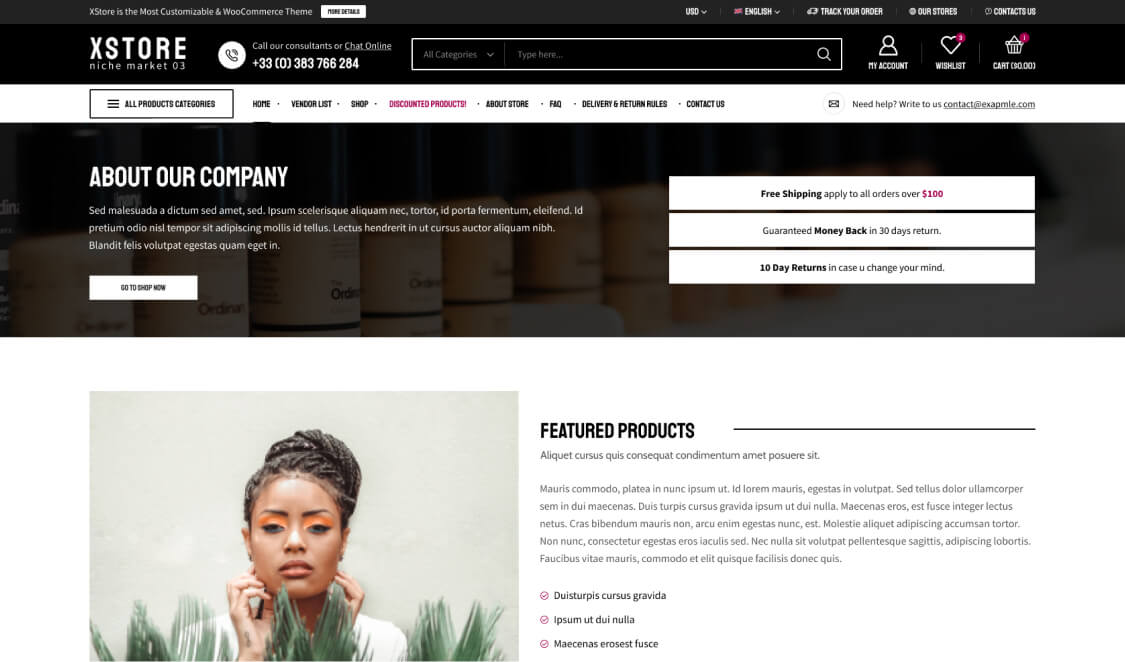This screenshot has height=662, width=1125.
Task: Click the More Details button
Action: tap(343, 11)
